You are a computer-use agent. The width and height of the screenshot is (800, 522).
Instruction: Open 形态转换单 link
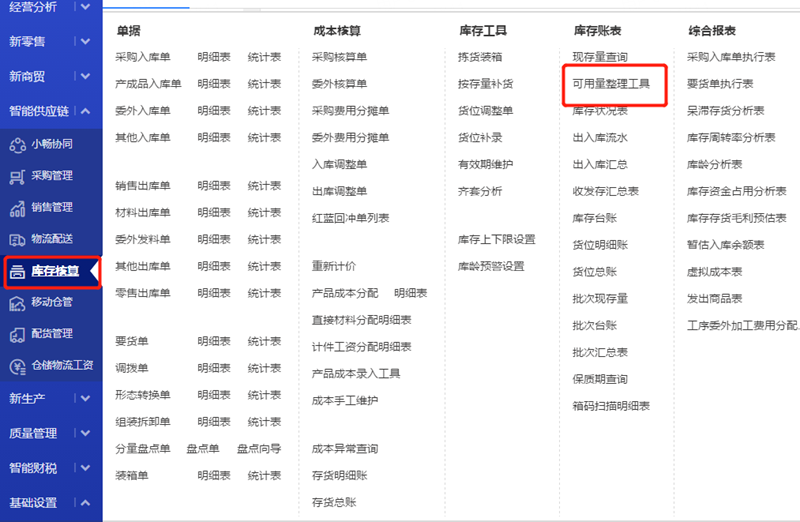[142, 395]
